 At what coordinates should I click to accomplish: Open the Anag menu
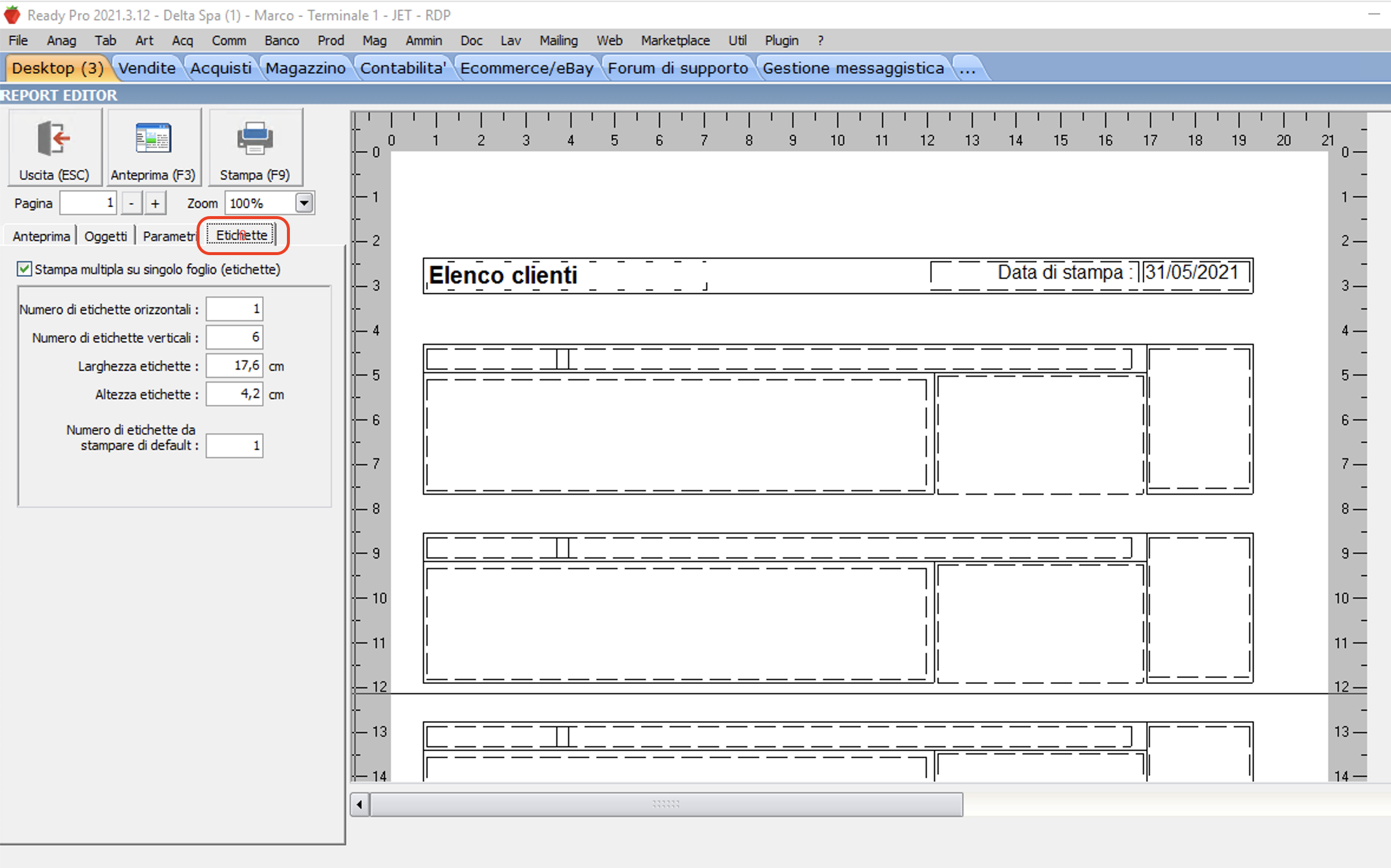click(61, 40)
